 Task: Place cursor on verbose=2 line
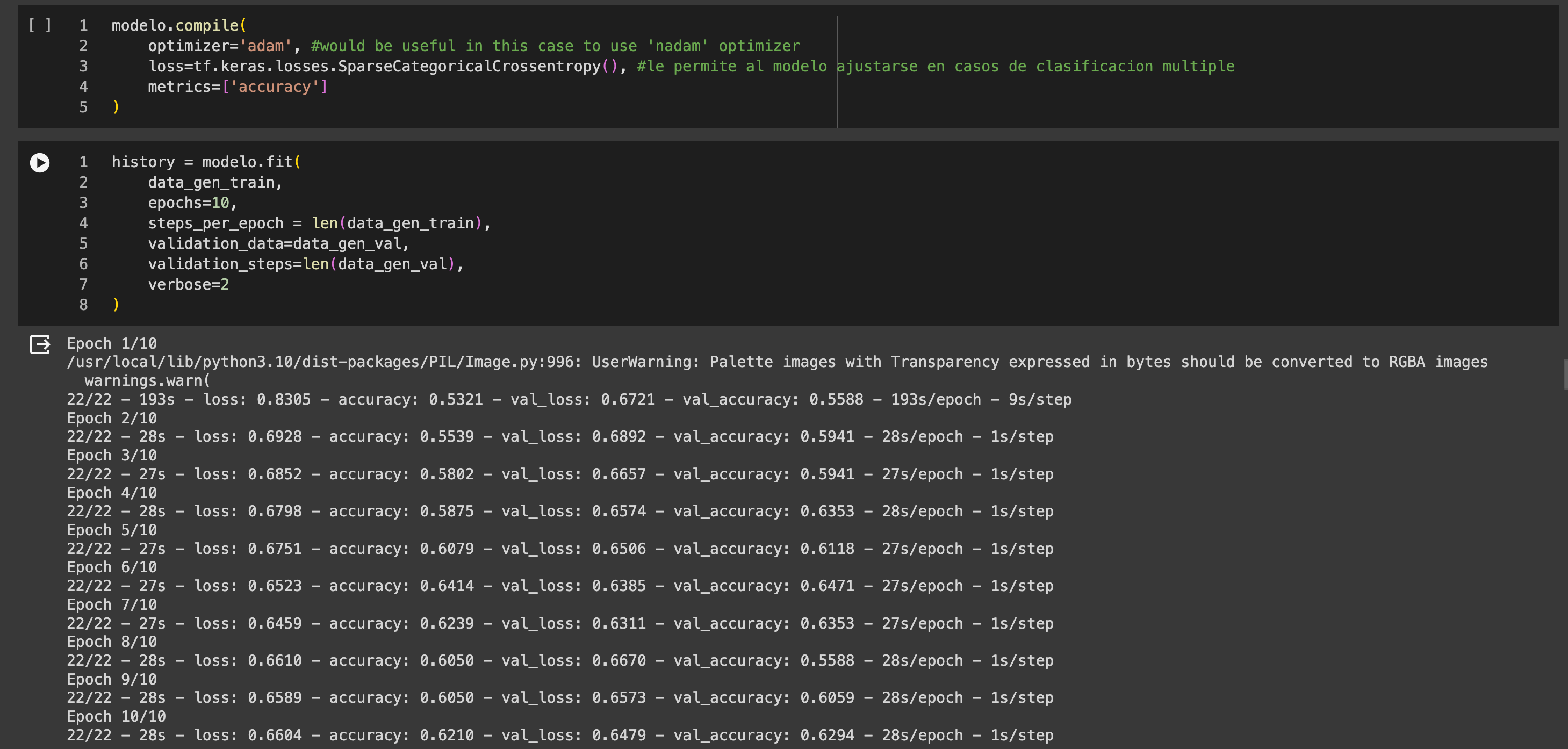pyautogui.click(x=188, y=284)
